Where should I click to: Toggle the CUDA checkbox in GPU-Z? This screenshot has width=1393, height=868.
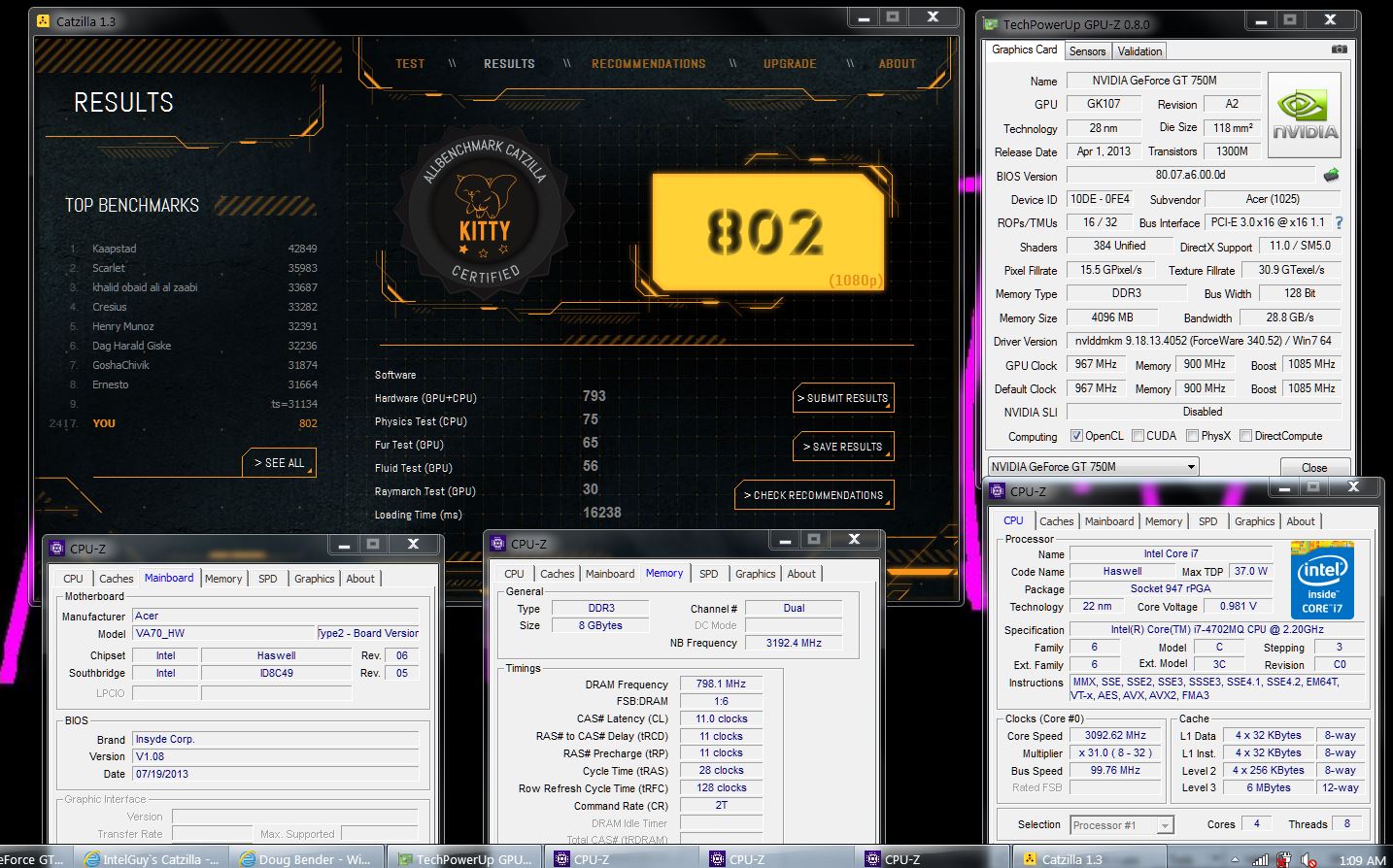tap(1138, 436)
